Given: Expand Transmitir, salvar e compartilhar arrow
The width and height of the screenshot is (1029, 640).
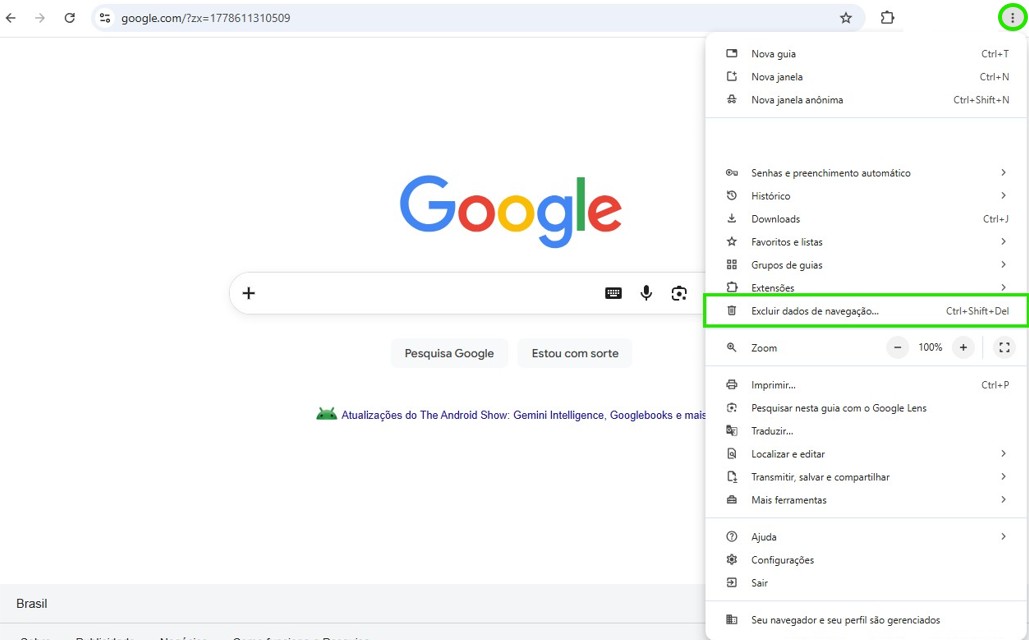Looking at the screenshot, I should 1003,477.
